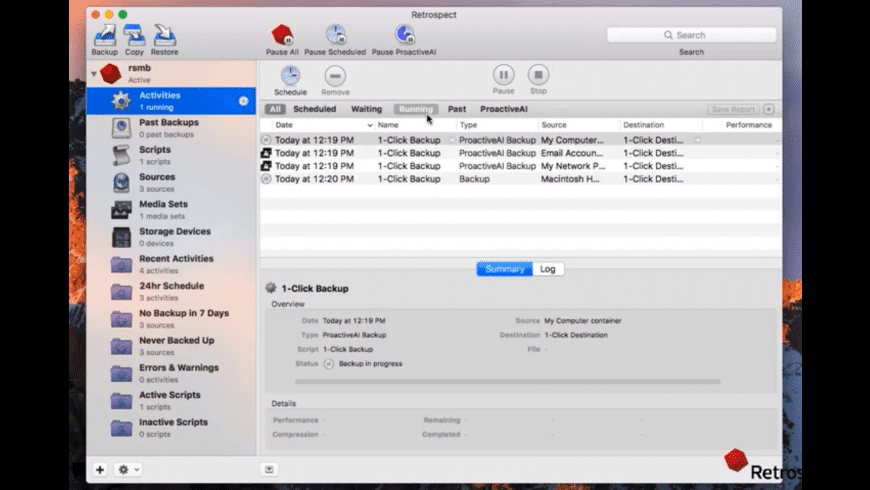Filter by Running activities
Screen dimensions: 870x490
(x=416, y=109)
